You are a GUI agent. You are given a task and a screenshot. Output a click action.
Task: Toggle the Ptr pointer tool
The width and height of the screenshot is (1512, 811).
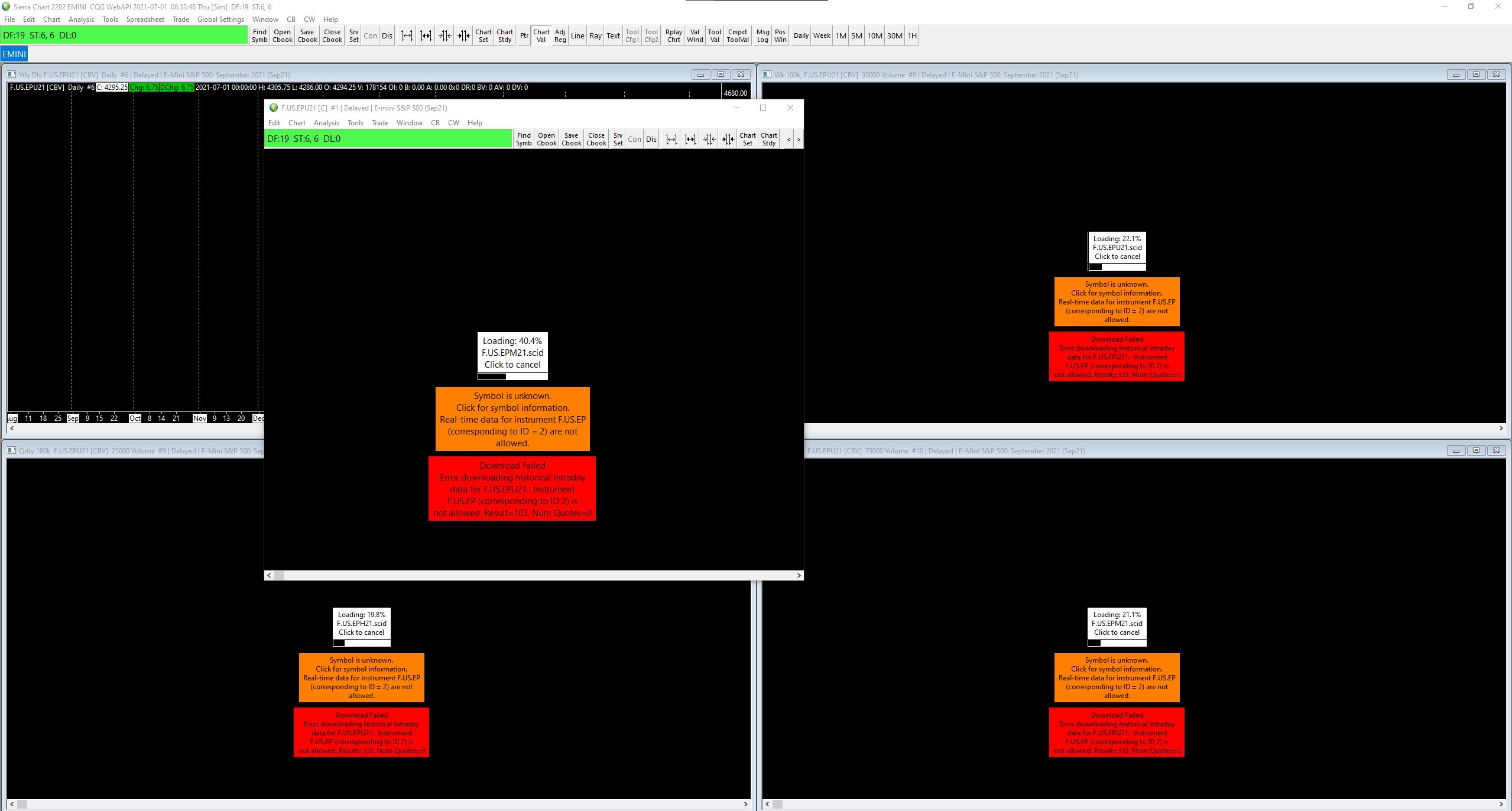point(524,36)
